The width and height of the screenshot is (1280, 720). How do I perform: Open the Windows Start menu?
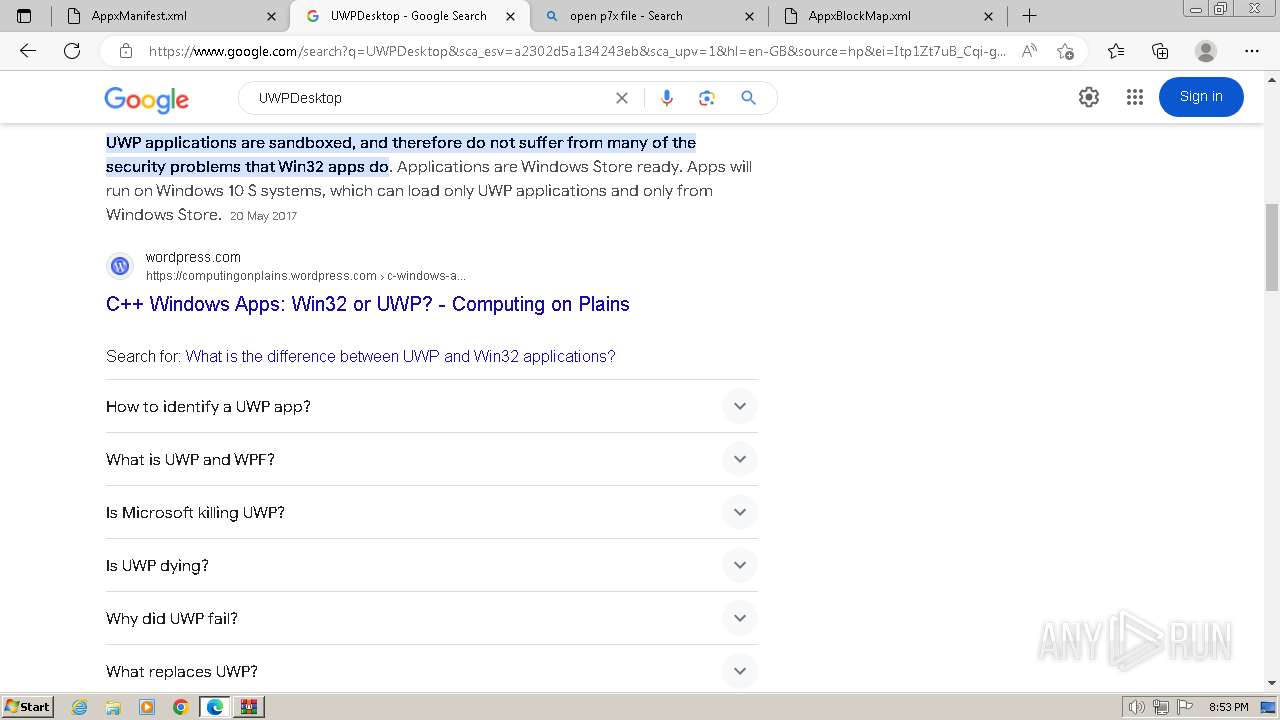[27, 707]
